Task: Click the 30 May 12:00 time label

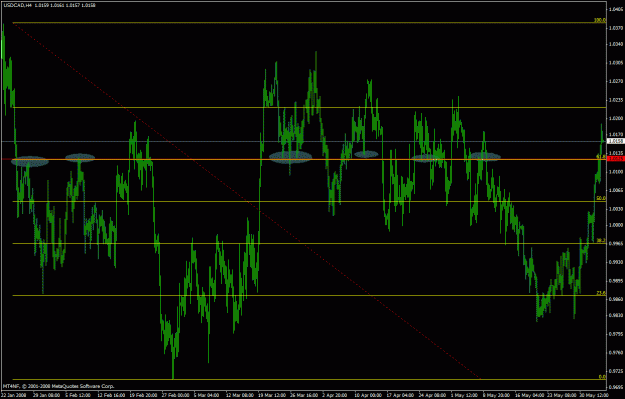Action: pos(594,395)
